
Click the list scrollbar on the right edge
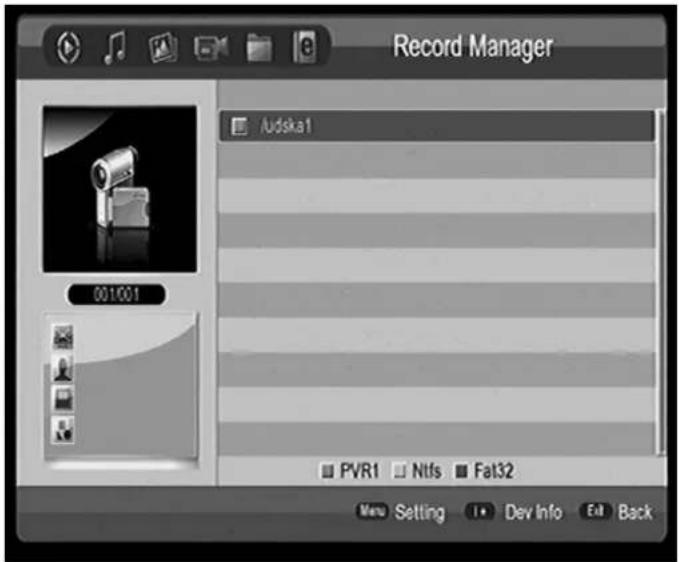tap(660, 282)
